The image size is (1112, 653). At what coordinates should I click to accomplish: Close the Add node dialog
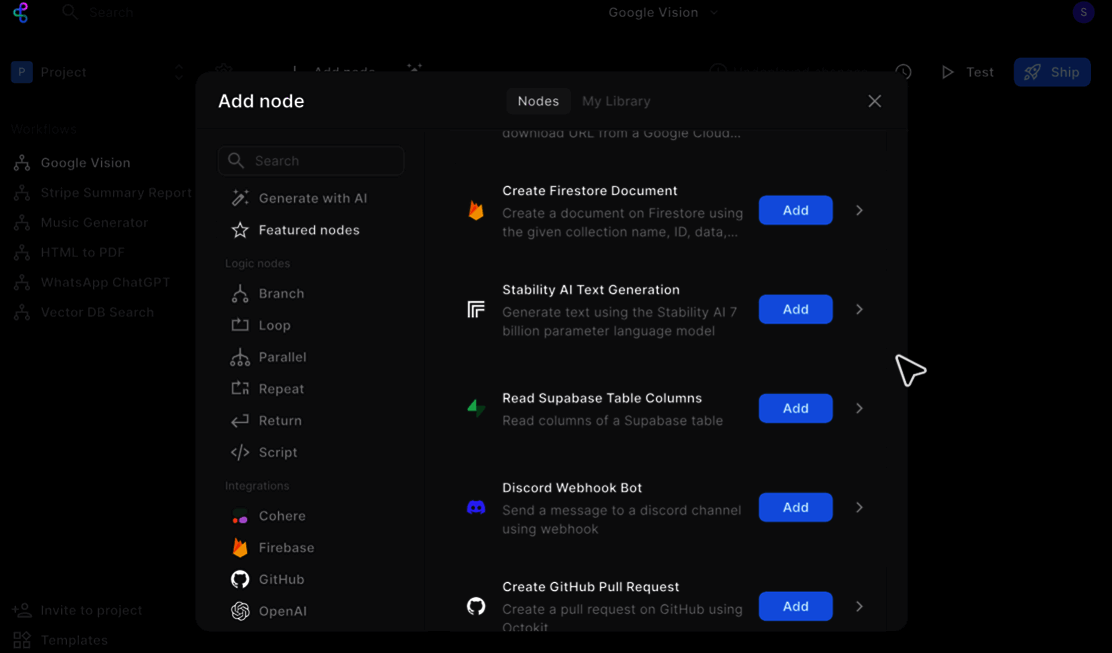[874, 101]
